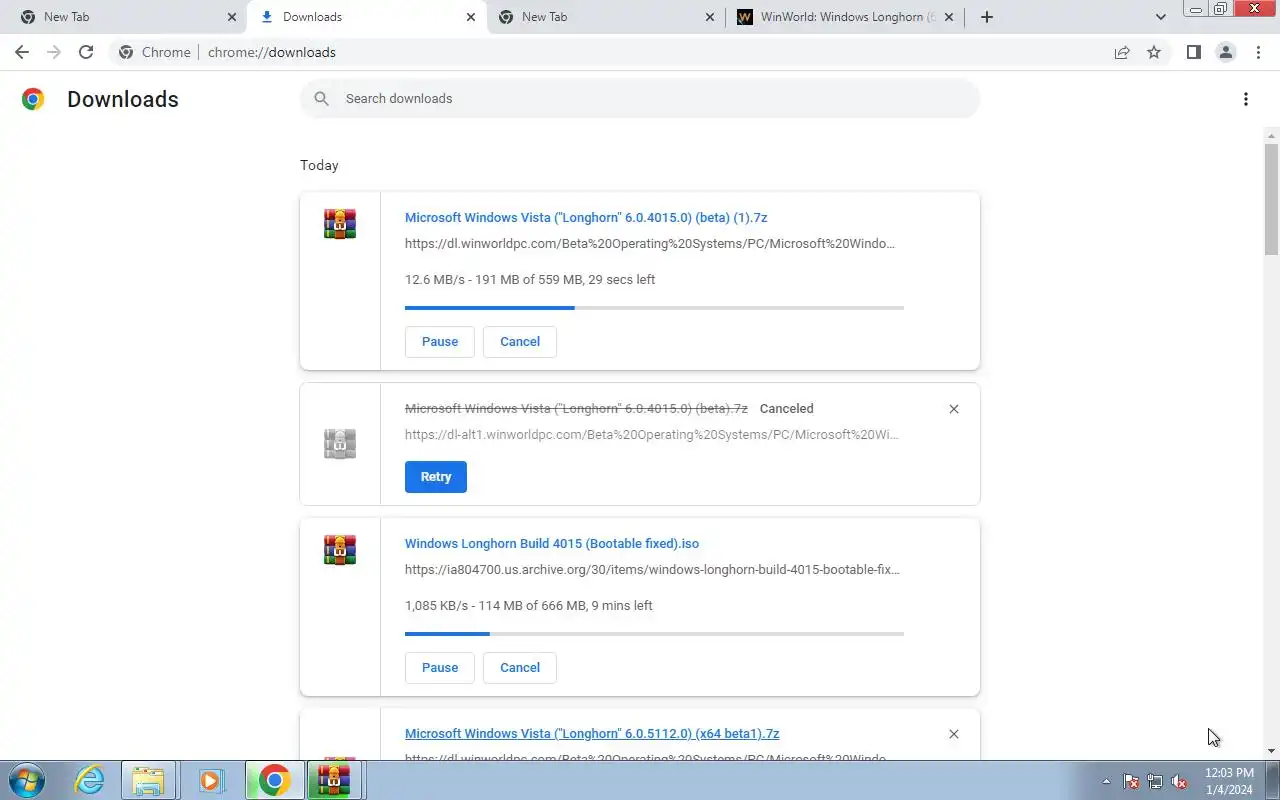Remove the x64 beta1 download entry
The width and height of the screenshot is (1280, 800).
pyautogui.click(x=953, y=734)
